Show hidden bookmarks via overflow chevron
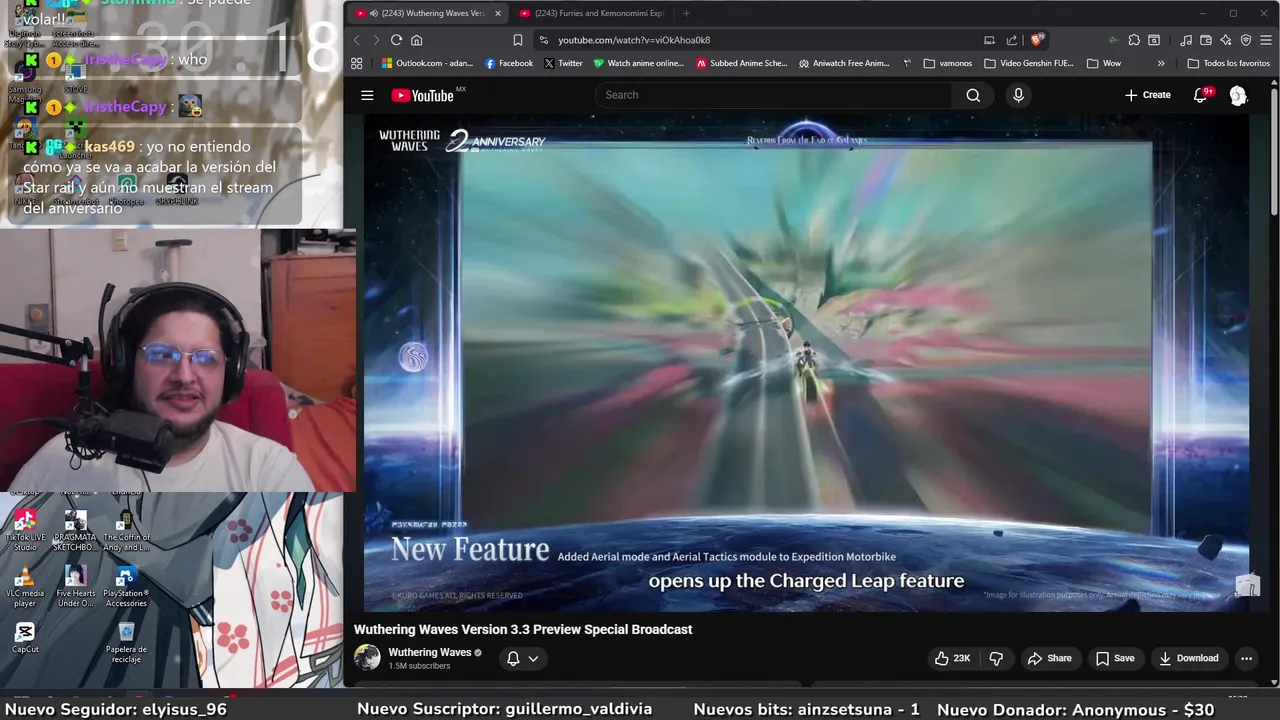The image size is (1280, 720). pos(1161,63)
